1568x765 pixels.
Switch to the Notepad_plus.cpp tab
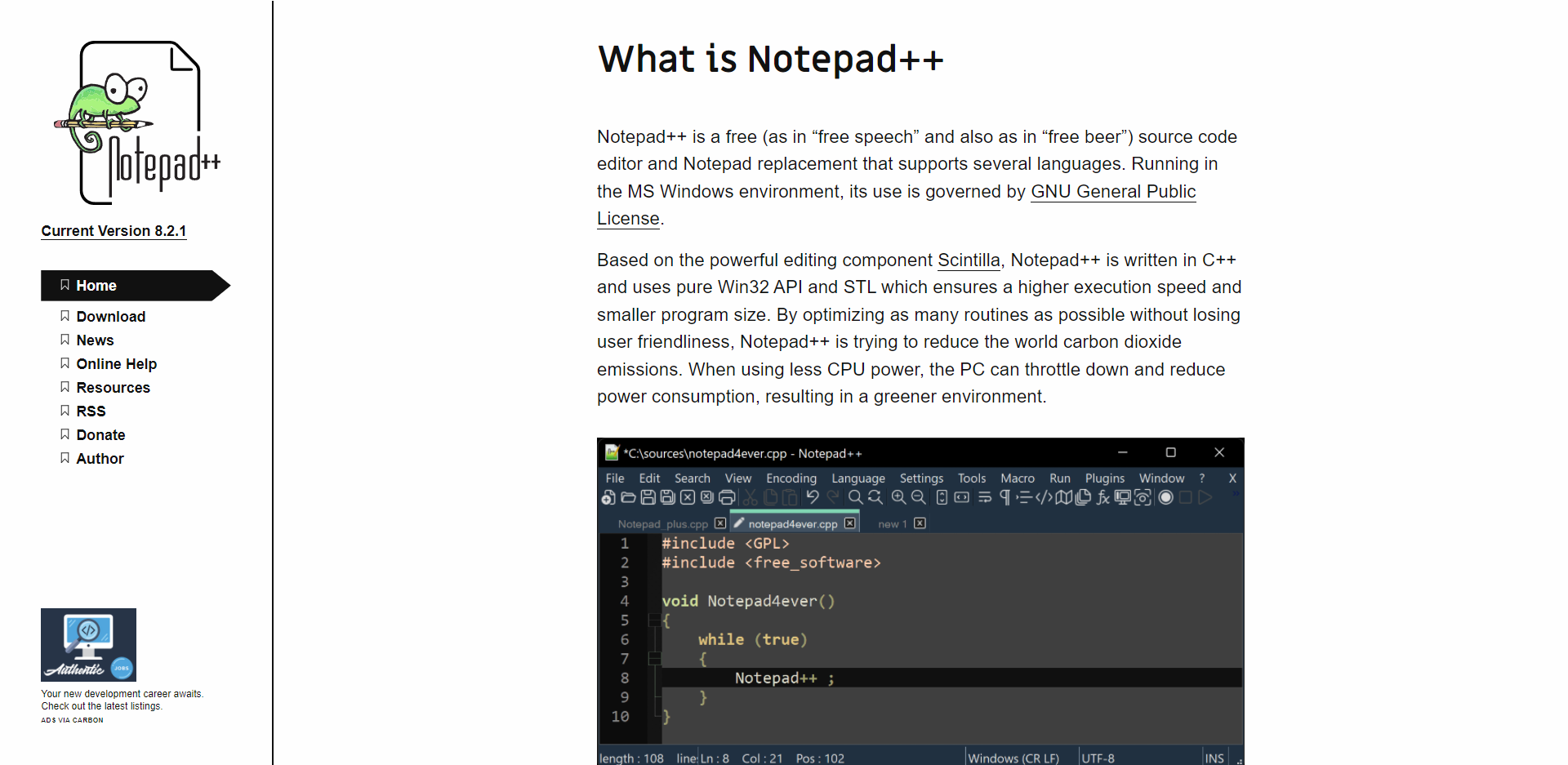pyautogui.click(x=663, y=523)
